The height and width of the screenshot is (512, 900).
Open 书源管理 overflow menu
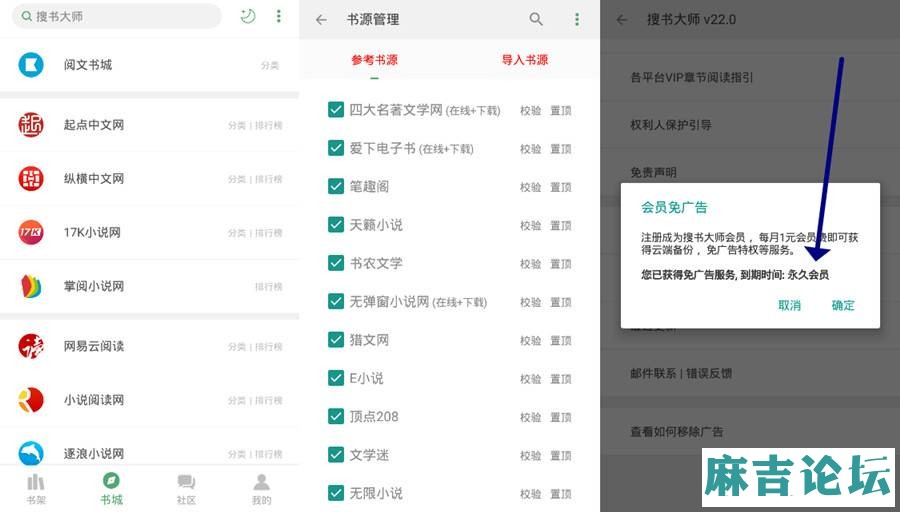click(577, 20)
